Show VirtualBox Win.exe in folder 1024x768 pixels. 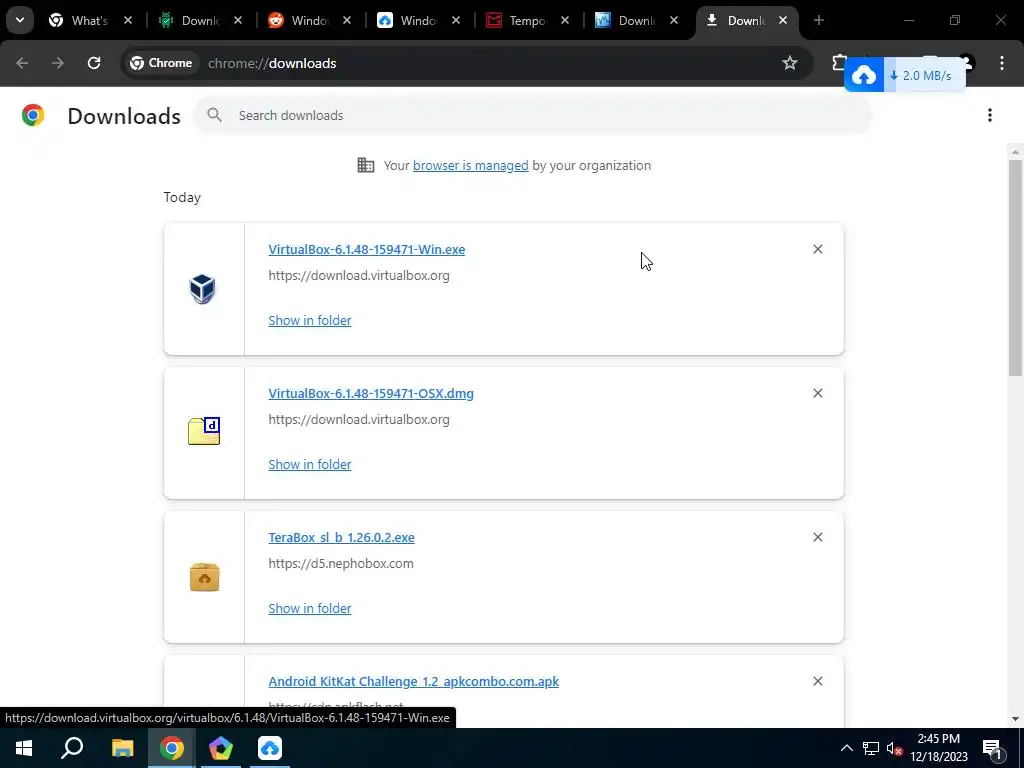click(310, 321)
